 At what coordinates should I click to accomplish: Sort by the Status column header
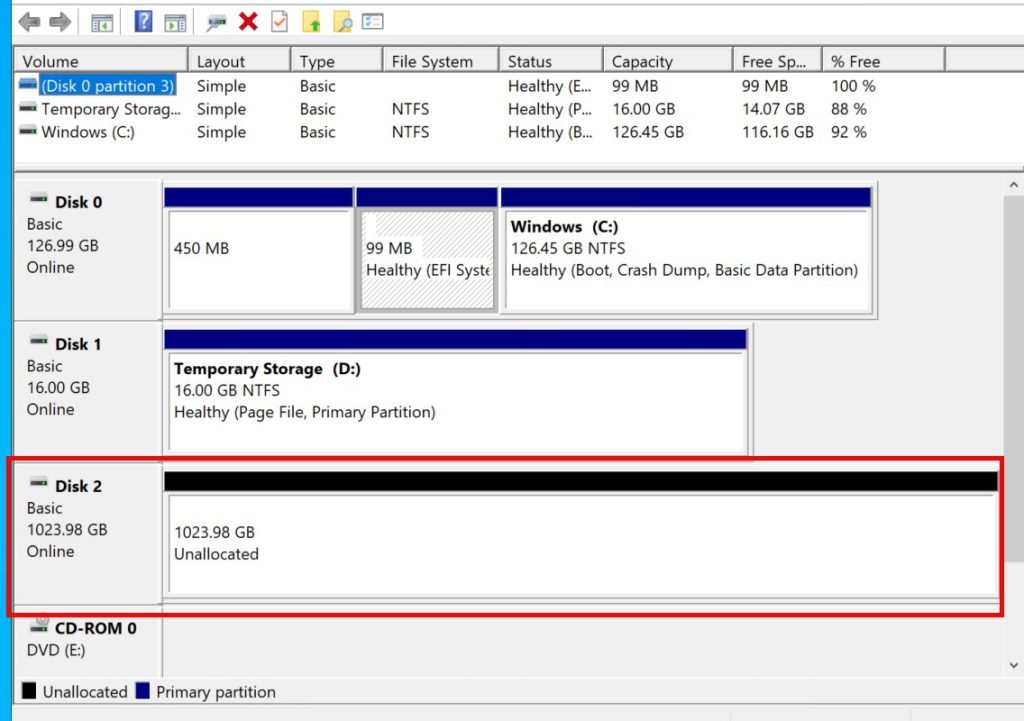551,61
